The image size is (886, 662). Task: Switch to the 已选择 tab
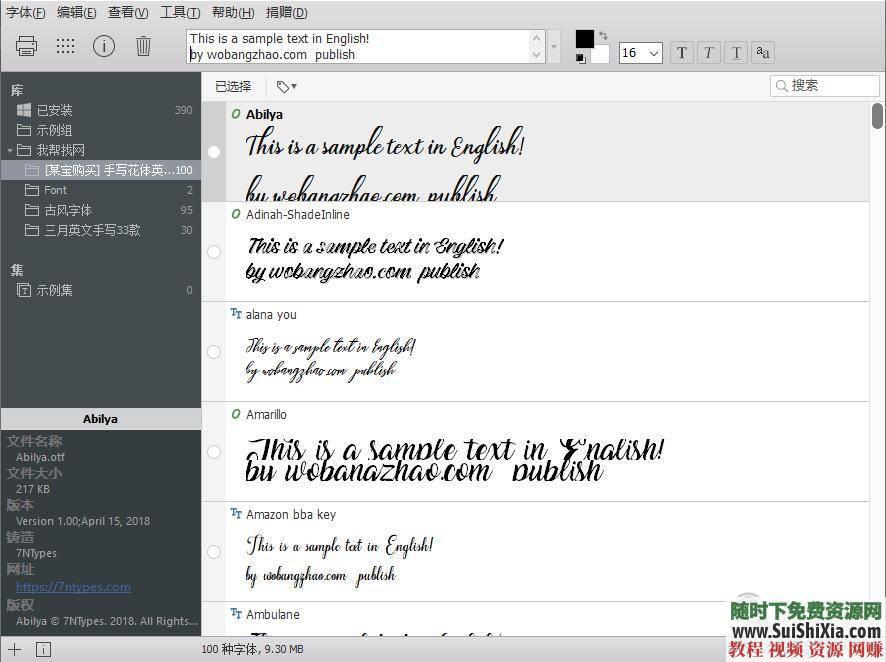pyautogui.click(x=232, y=86)
